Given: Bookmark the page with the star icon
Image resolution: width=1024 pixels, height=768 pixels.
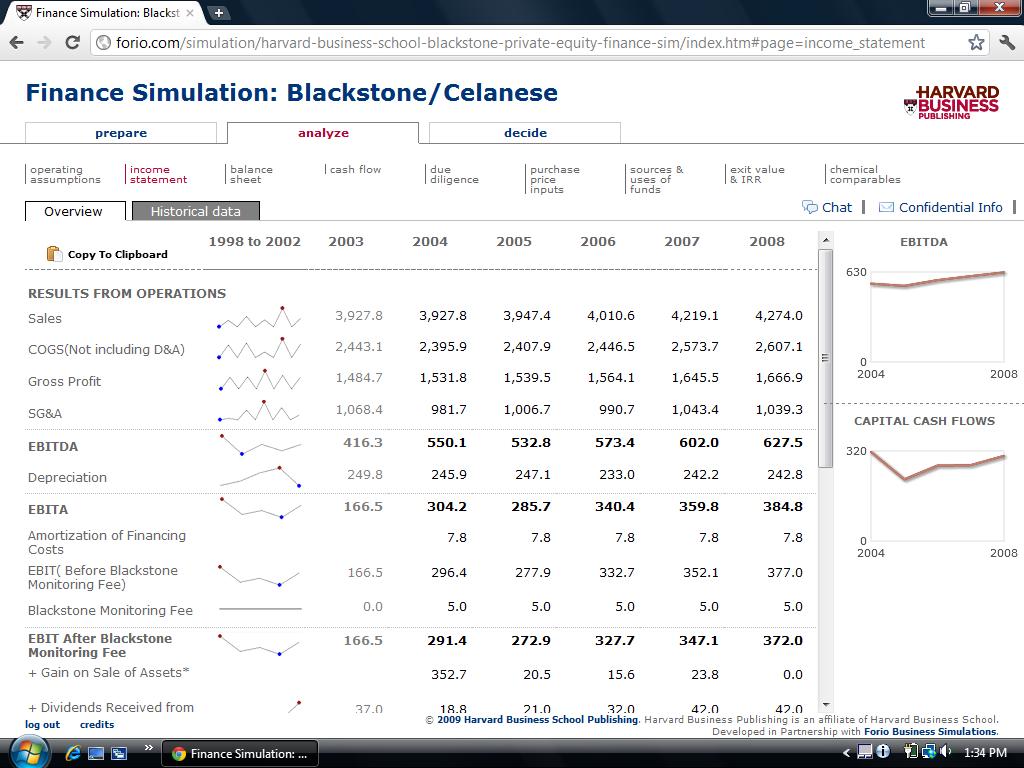Looking at the screenshot, I should (976, 43).
